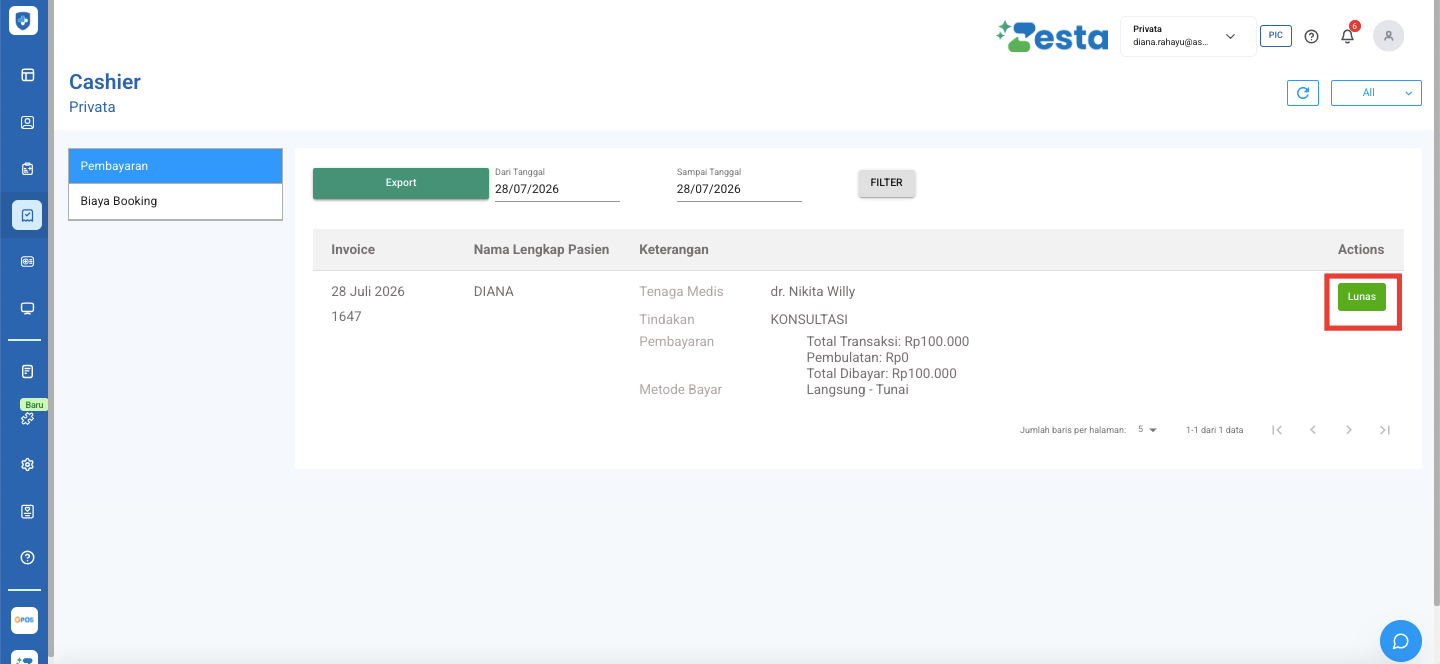Click invoice date 28 Juli 2026
This screenshot has height=664, width=1440.
[368, 292]
